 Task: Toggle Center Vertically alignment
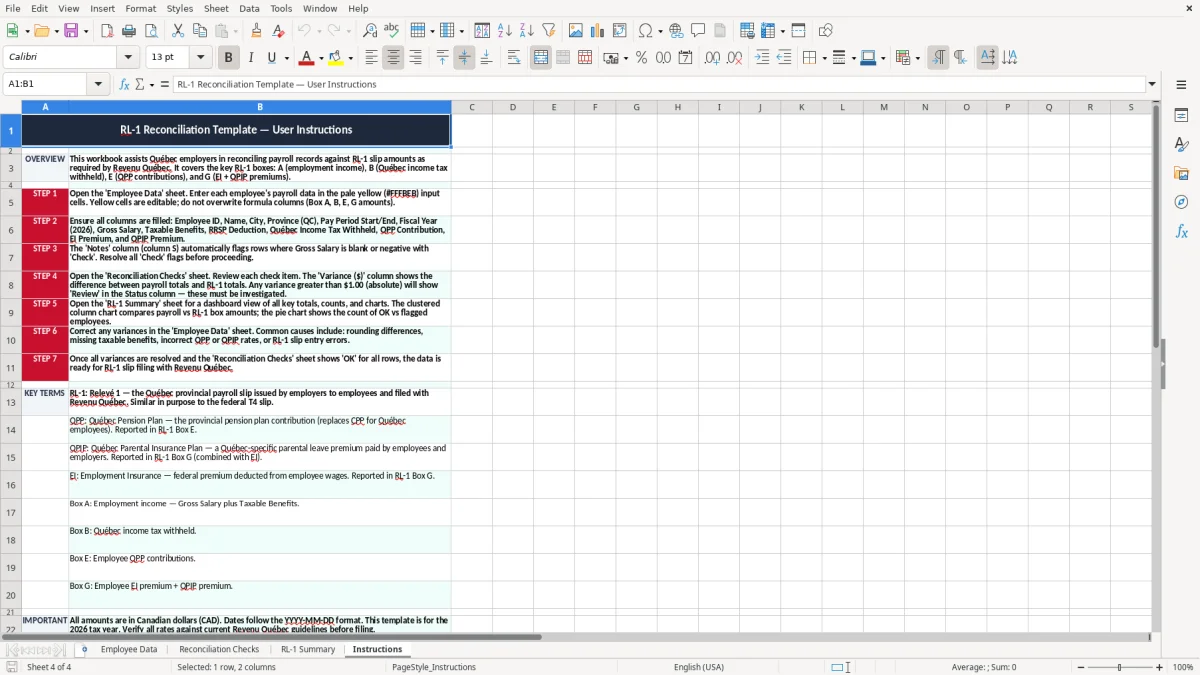tap(464, 58)
